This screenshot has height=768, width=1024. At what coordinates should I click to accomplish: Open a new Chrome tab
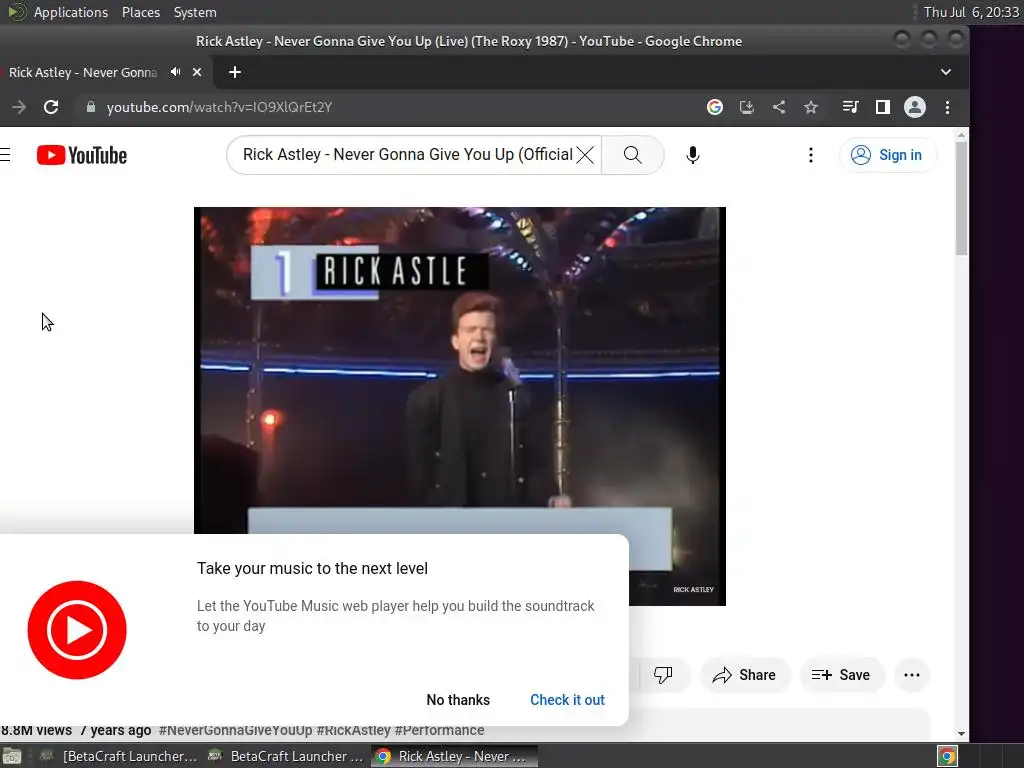pos(235,72)
